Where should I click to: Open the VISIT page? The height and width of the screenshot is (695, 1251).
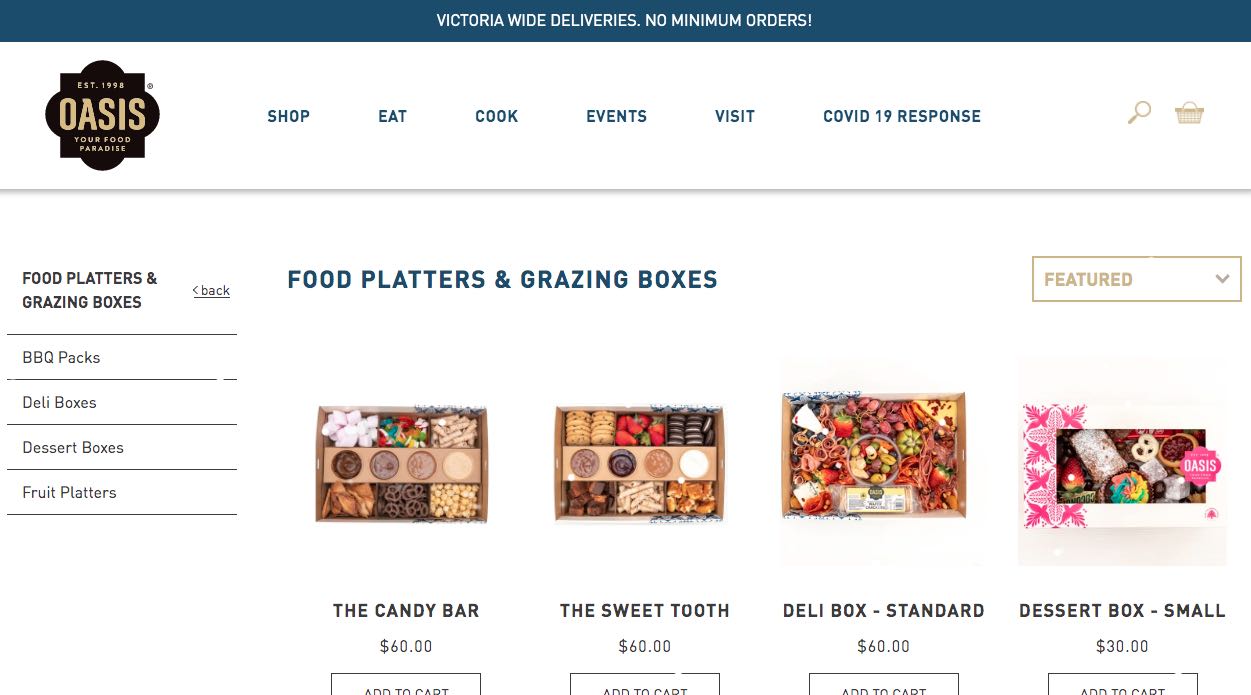[x=734, y=116]
